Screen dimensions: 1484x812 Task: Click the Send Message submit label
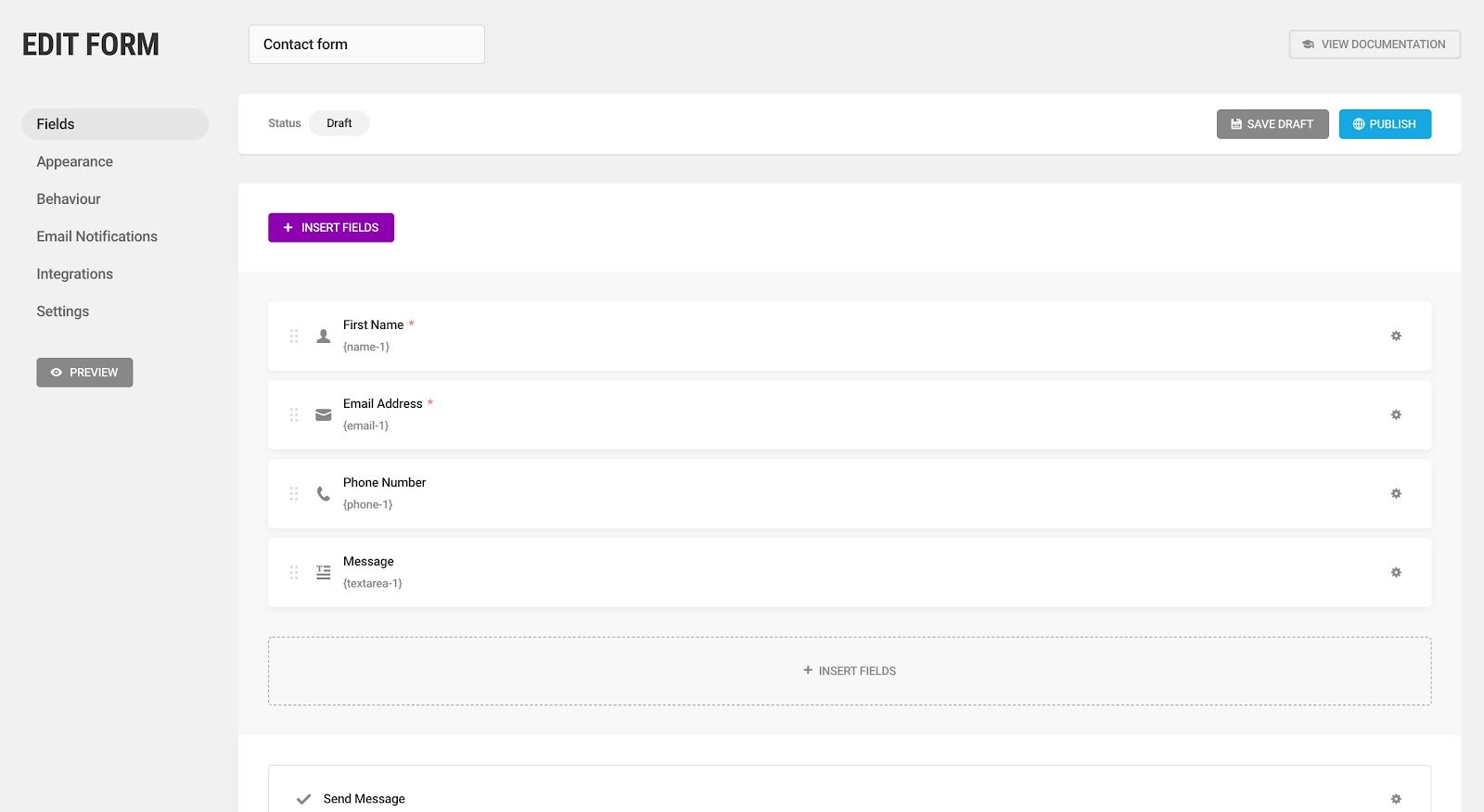tap(364, 799)
